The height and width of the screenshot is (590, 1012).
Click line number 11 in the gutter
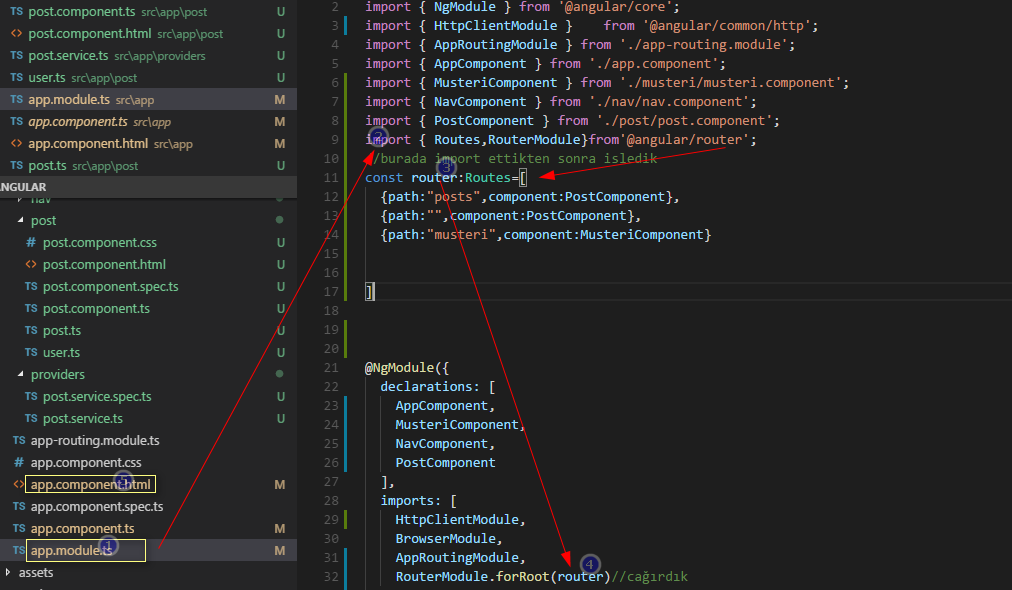point(331,178)
